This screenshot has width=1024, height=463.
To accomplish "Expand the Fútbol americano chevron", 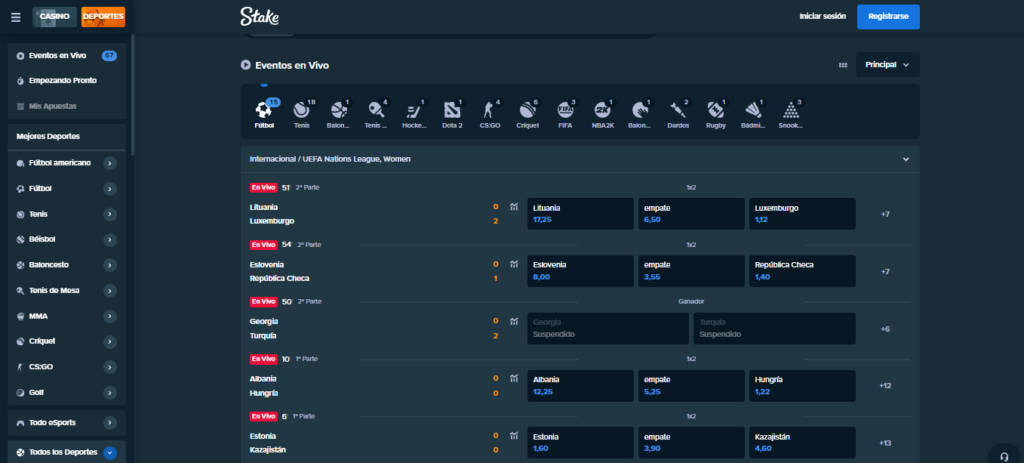I will [110, 163].
